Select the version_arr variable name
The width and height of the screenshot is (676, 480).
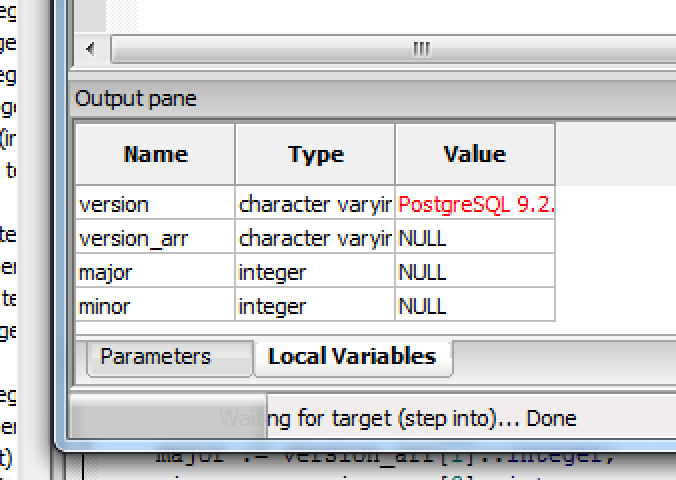[x=156, y=239]
